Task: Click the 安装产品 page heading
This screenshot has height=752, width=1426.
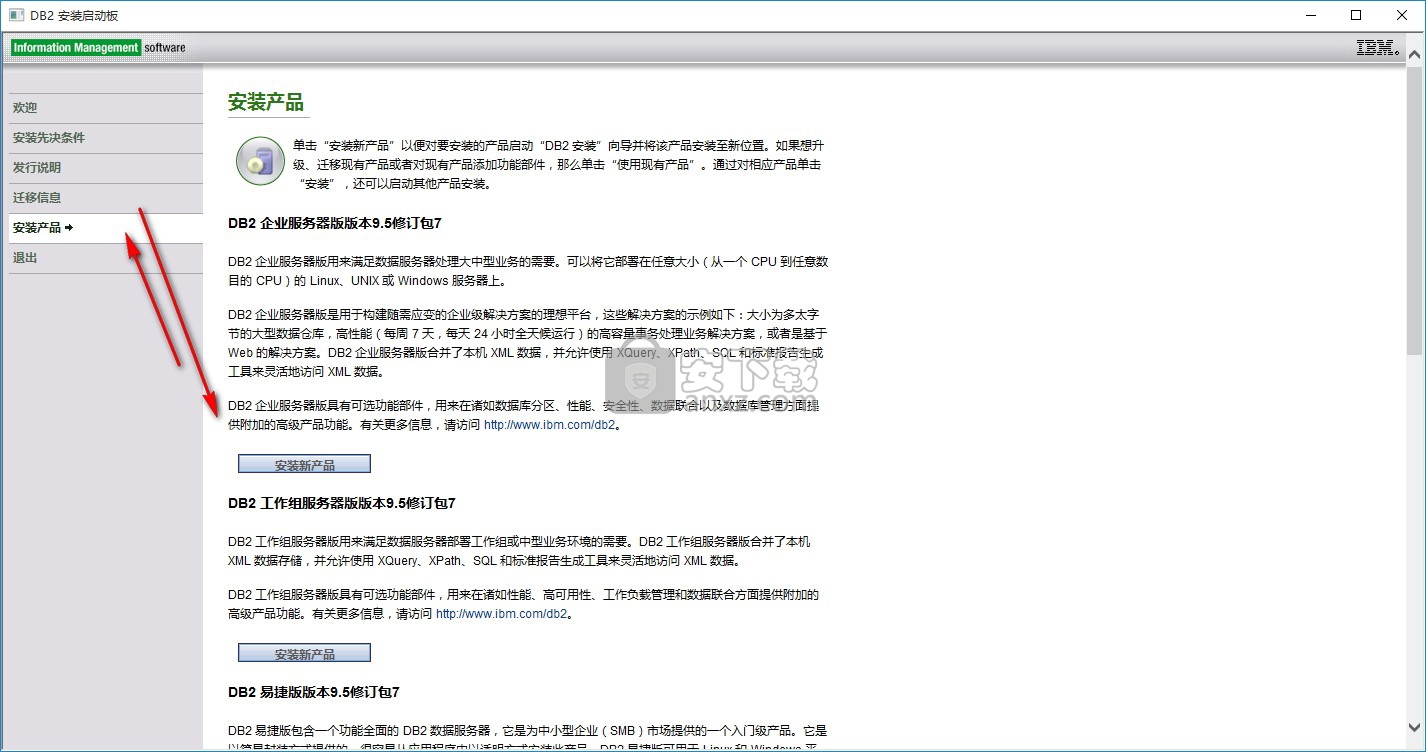Action: point(266,102)
